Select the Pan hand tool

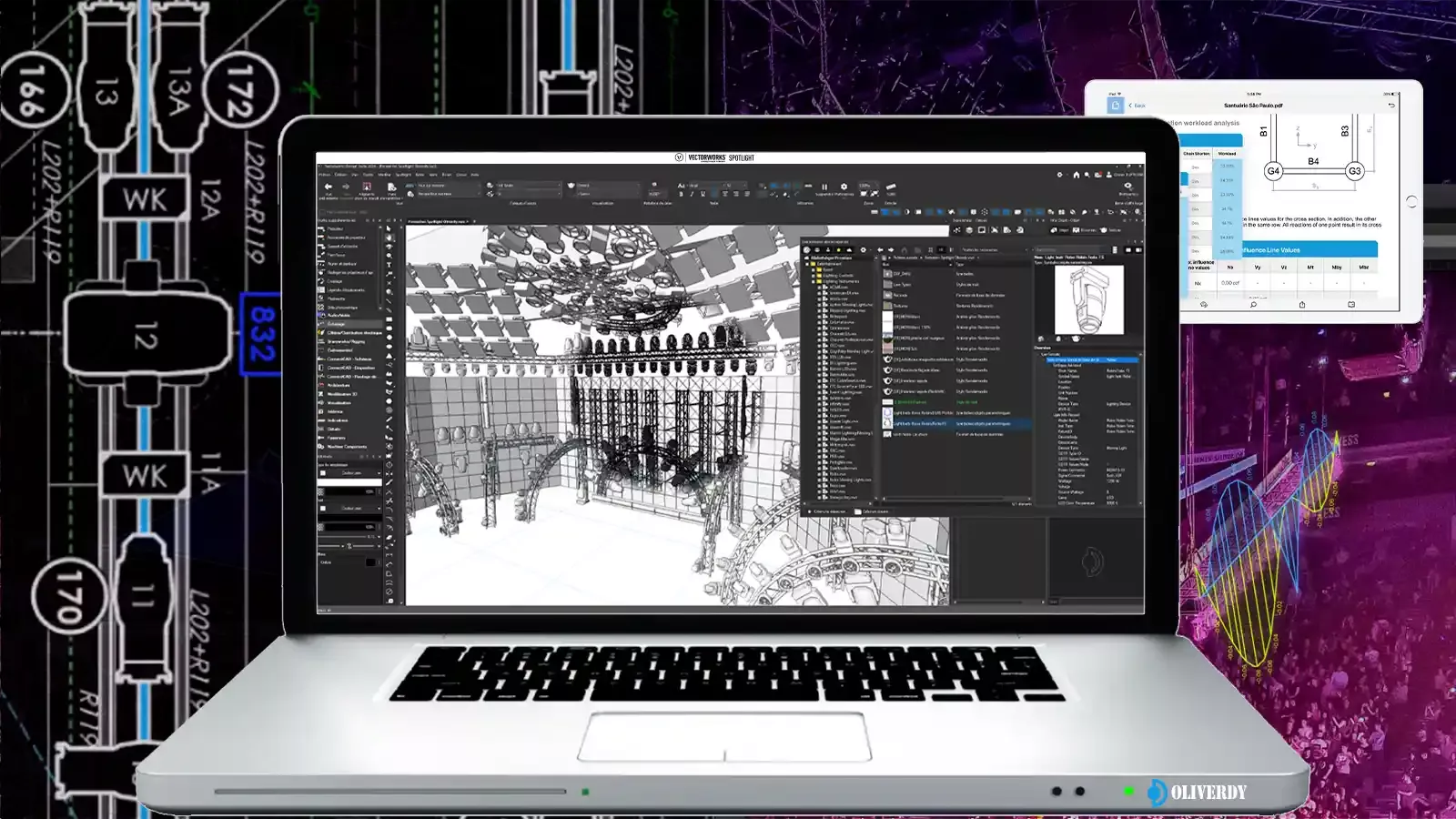coord(389,238)
